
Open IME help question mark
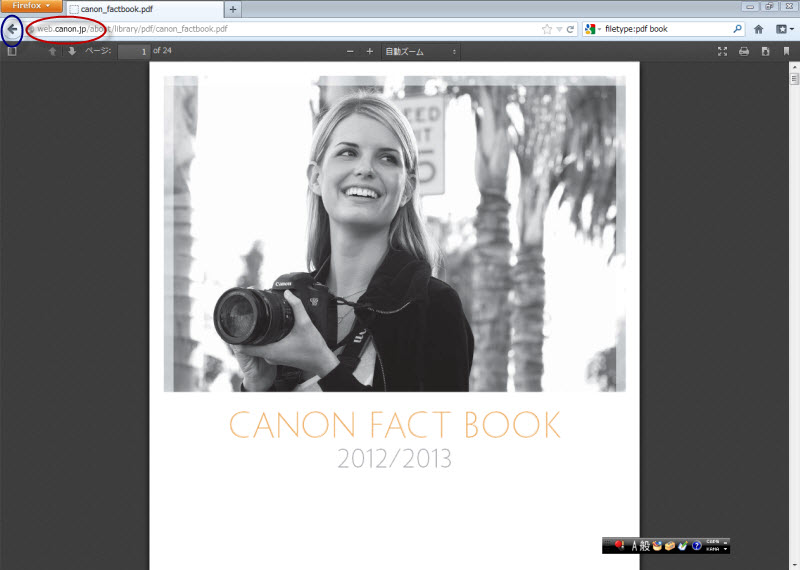696,546
